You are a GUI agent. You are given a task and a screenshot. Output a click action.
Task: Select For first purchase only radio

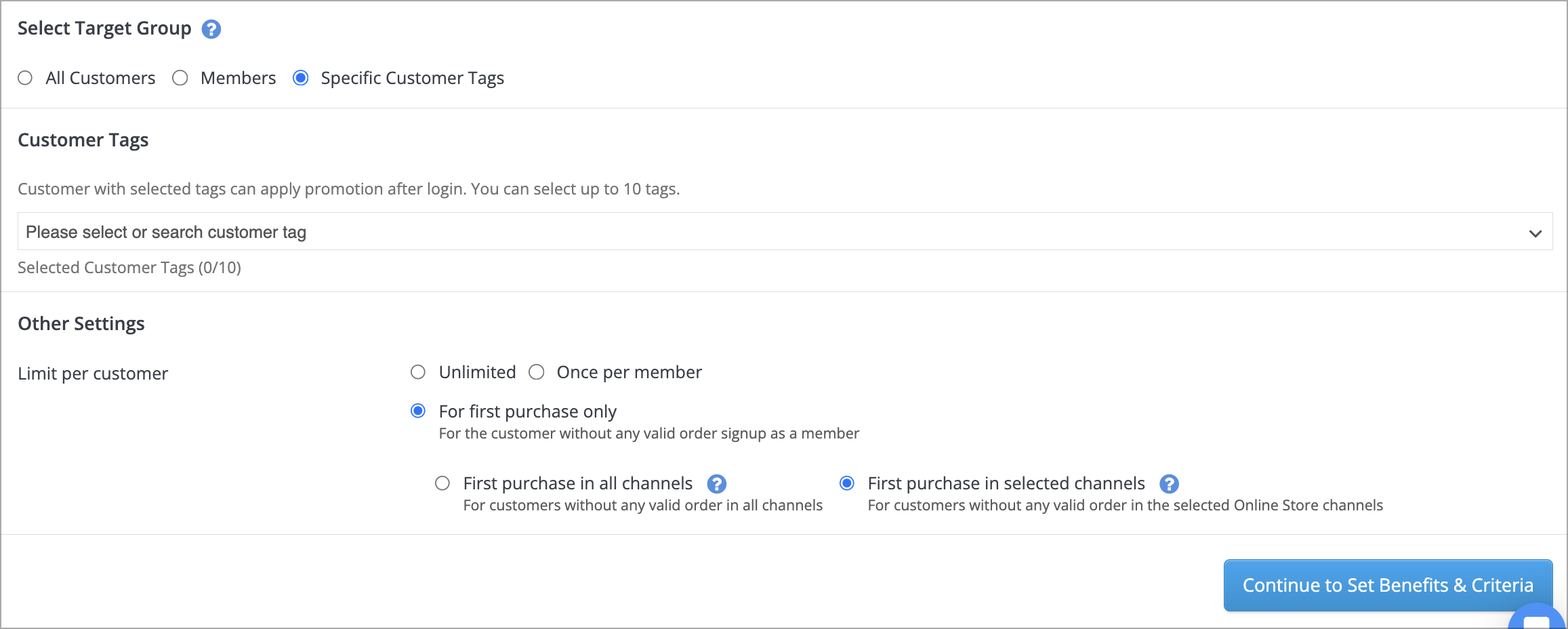pyautogui.click(x=418, y=411)
